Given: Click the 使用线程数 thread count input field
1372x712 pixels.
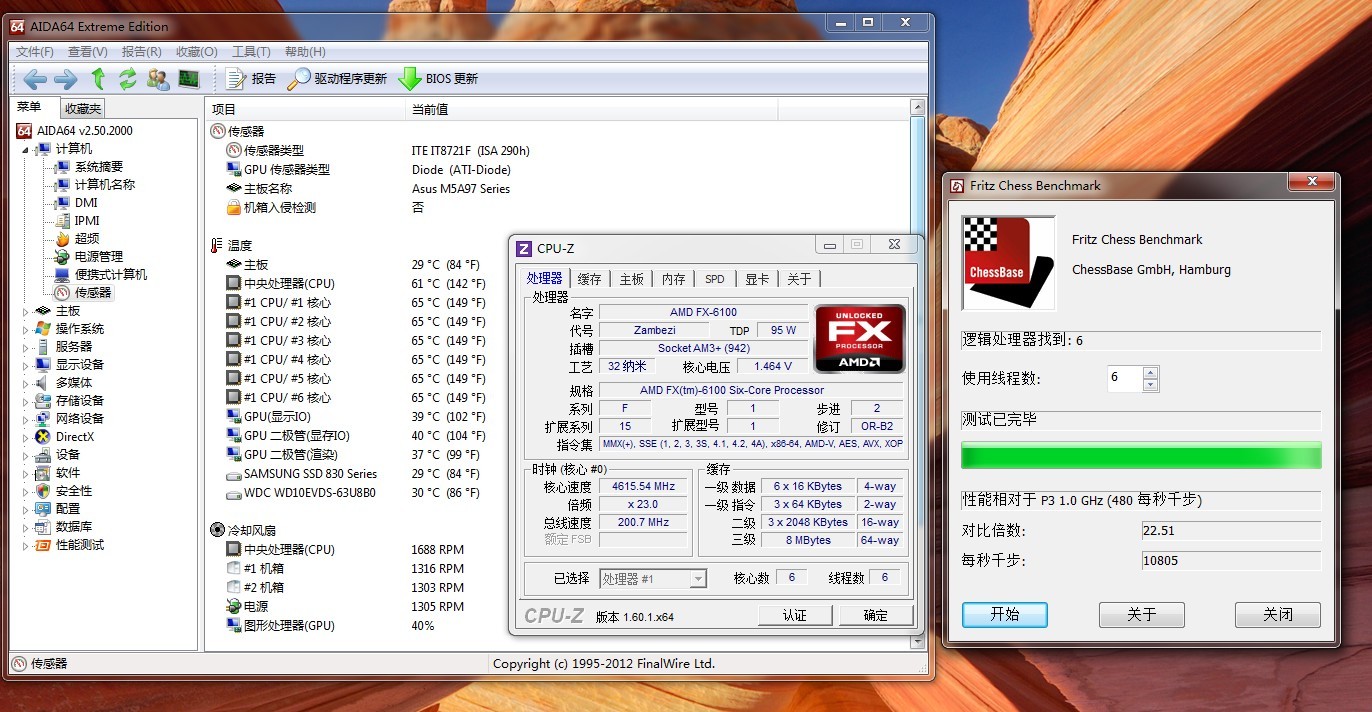Looking at the screenshot, I should point(1125,379).
